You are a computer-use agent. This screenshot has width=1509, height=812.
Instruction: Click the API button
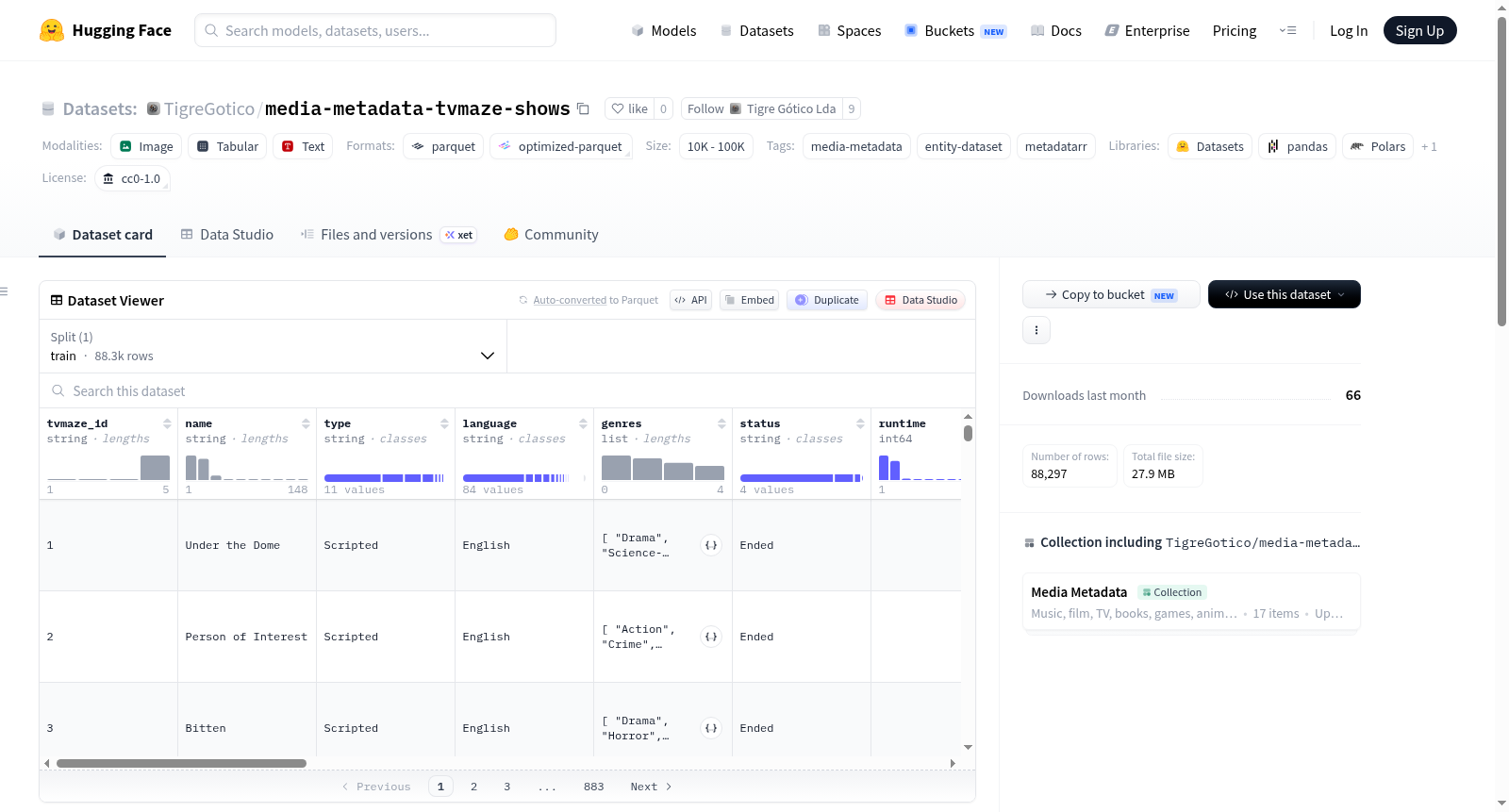(690, 300)
